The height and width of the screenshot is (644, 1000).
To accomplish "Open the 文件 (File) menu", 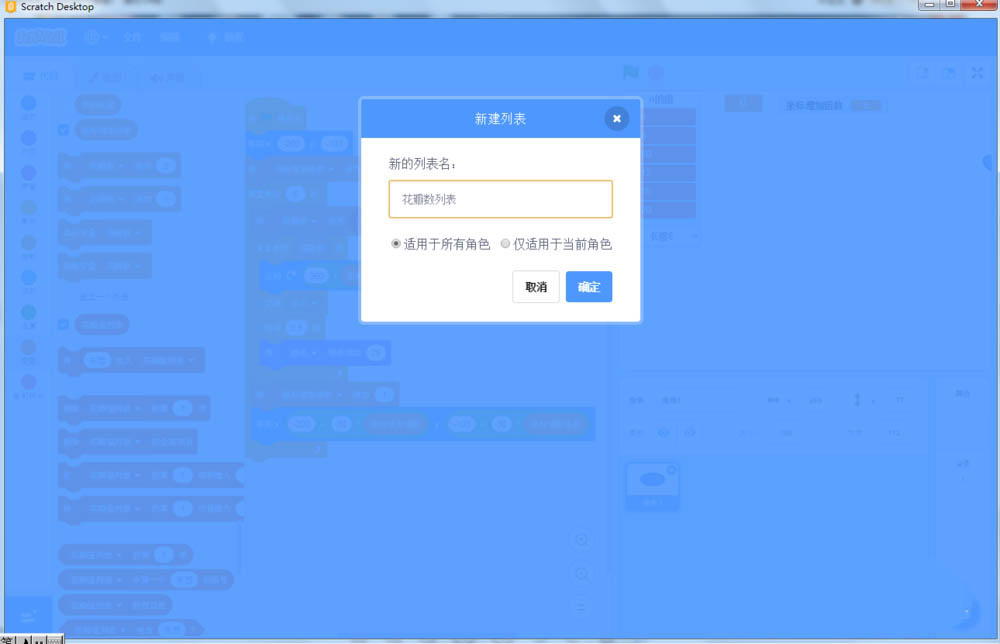I will (x=135, y=37).
